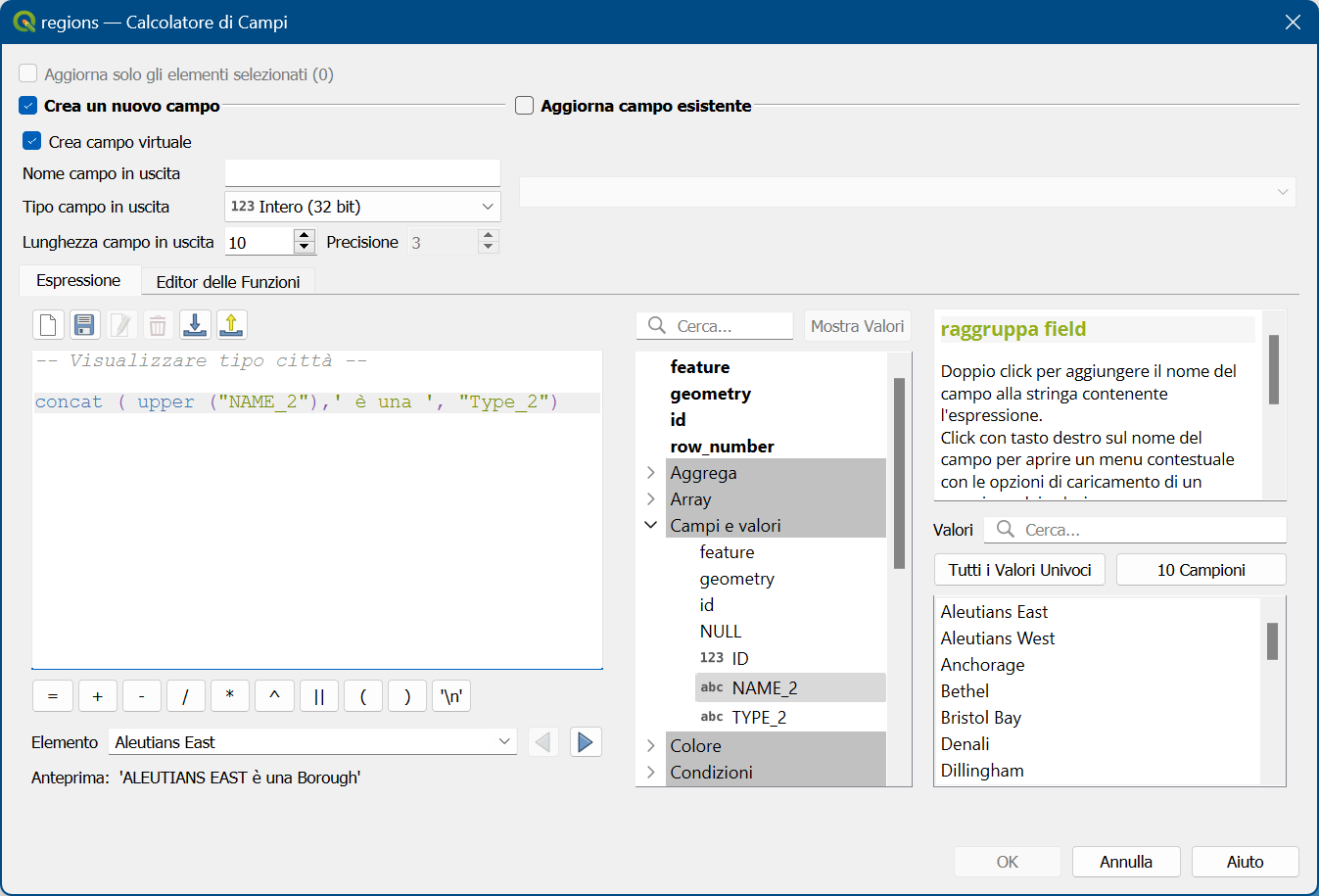
Task: Increase 'Lunghezza campo in uscita' with up arrow
Action: point(305,235)
